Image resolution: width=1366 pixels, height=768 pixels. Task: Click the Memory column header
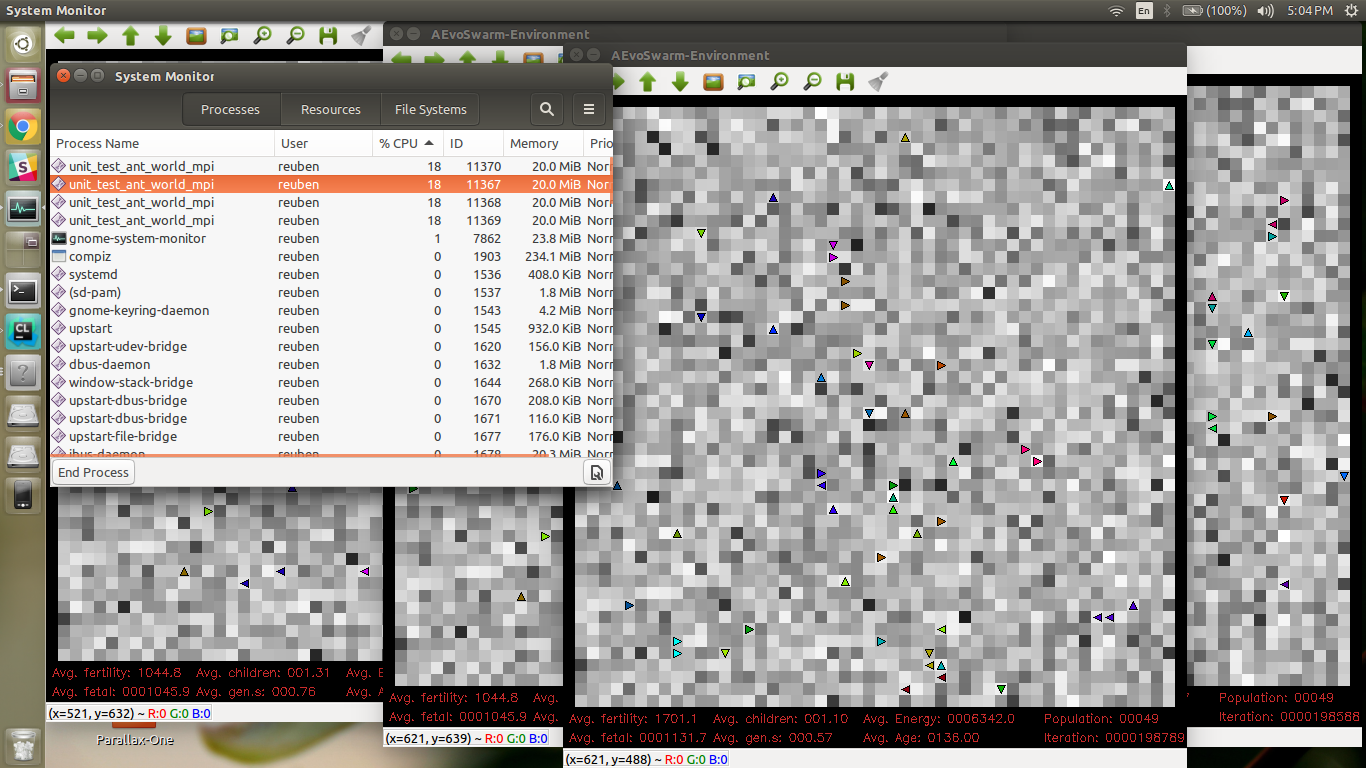tap(534, 144)
